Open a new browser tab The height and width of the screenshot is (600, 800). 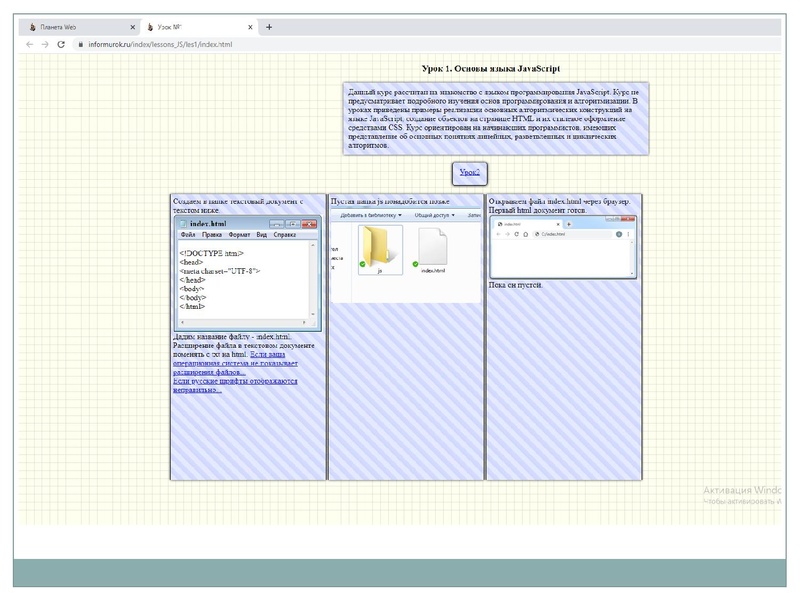[x=268, y=27]
